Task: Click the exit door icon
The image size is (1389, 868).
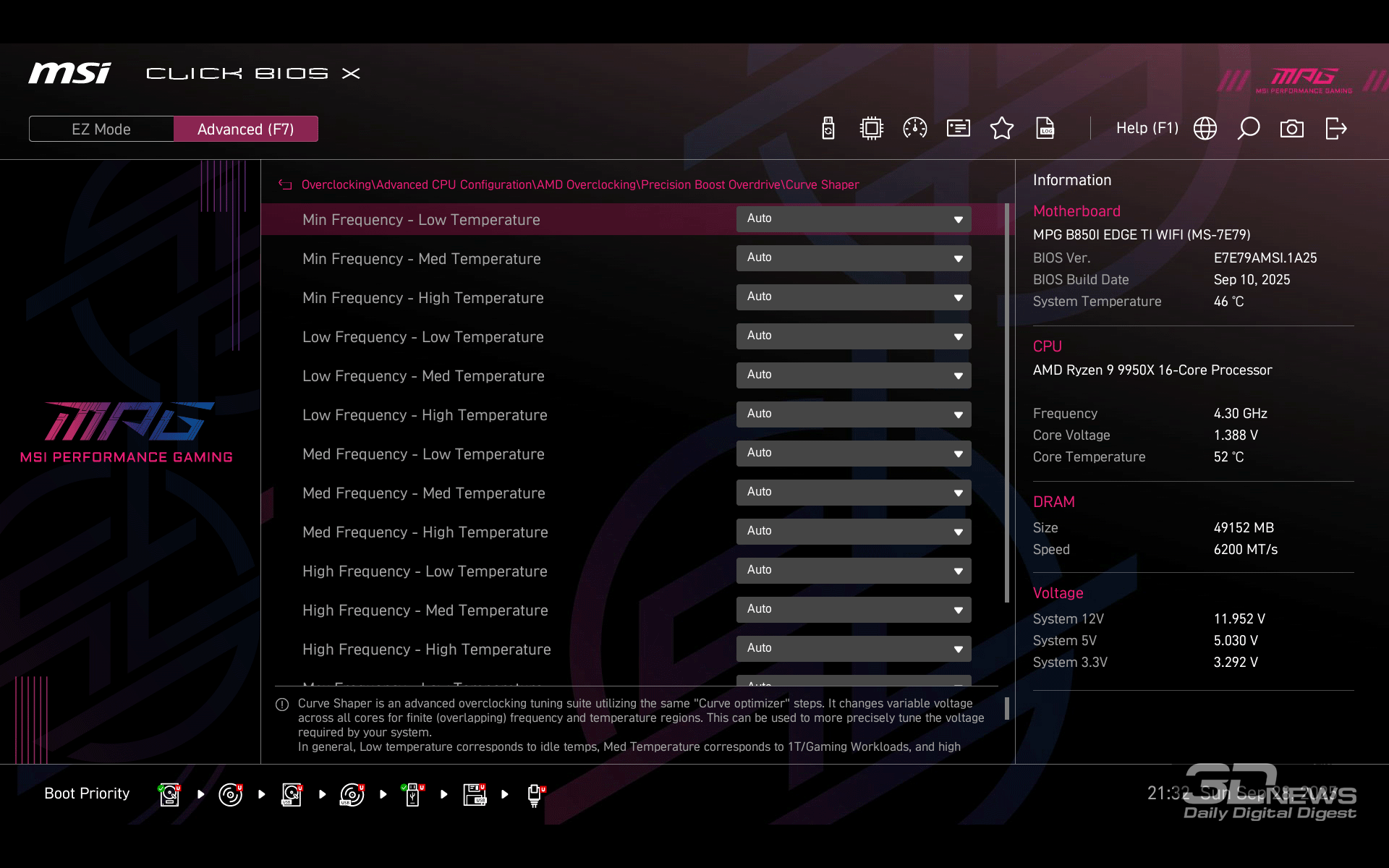Action: pos(1335,129)
